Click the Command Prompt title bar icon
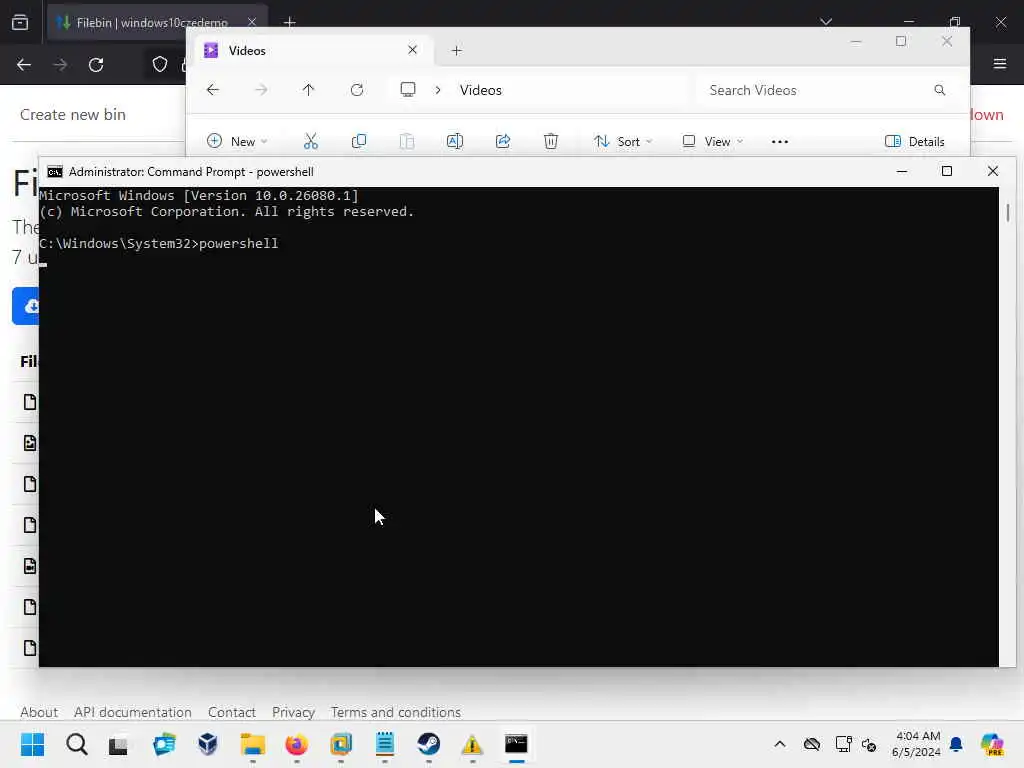This screenshot has height=768, width=1024. (x=55, y=172)
